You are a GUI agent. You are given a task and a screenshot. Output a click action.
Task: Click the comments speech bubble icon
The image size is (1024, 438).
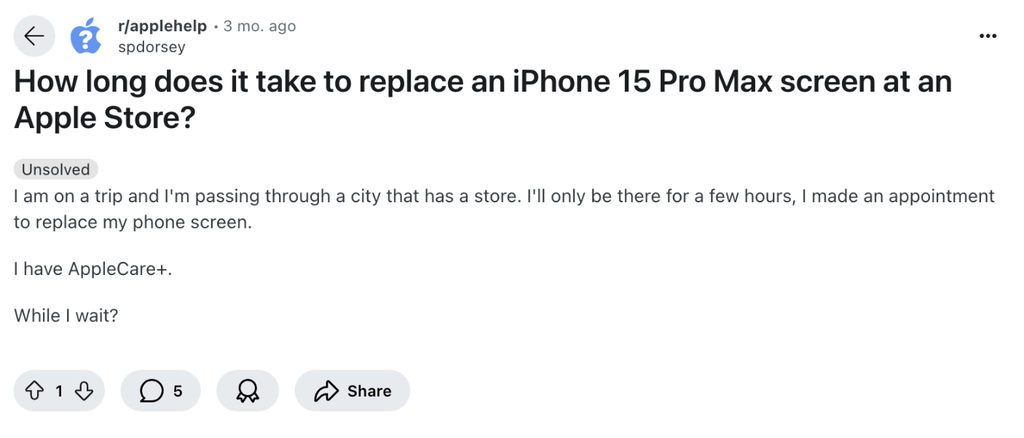pos(150,391)
